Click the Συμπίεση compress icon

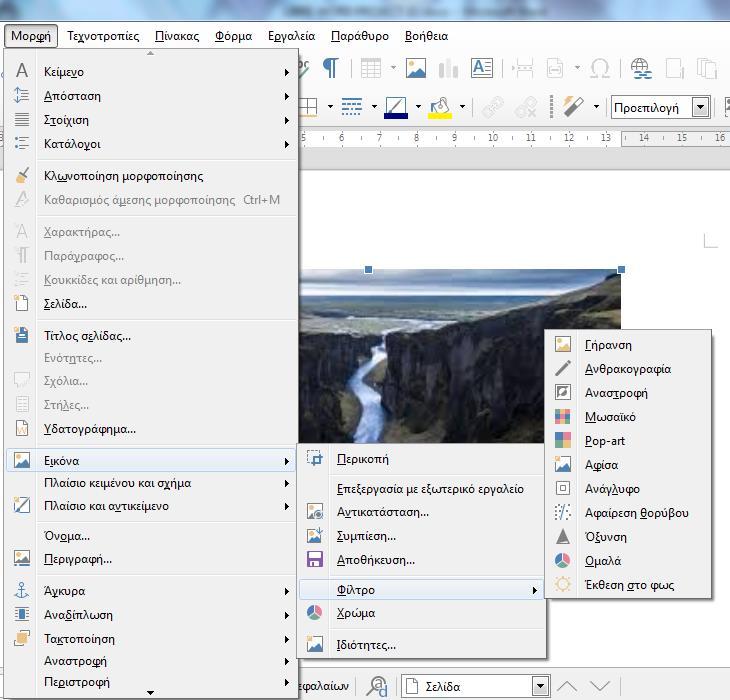[x=315, y=535]
